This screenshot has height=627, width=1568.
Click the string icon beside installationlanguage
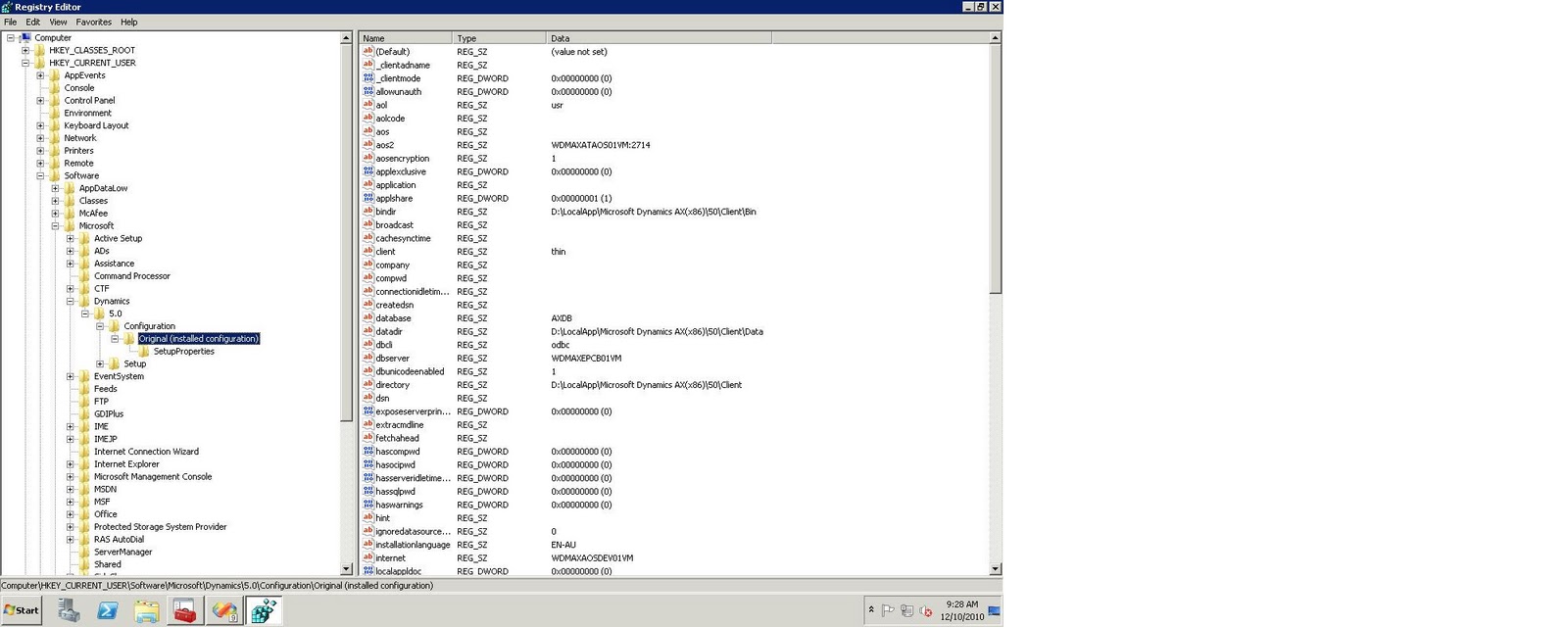(x=368, y=545)
